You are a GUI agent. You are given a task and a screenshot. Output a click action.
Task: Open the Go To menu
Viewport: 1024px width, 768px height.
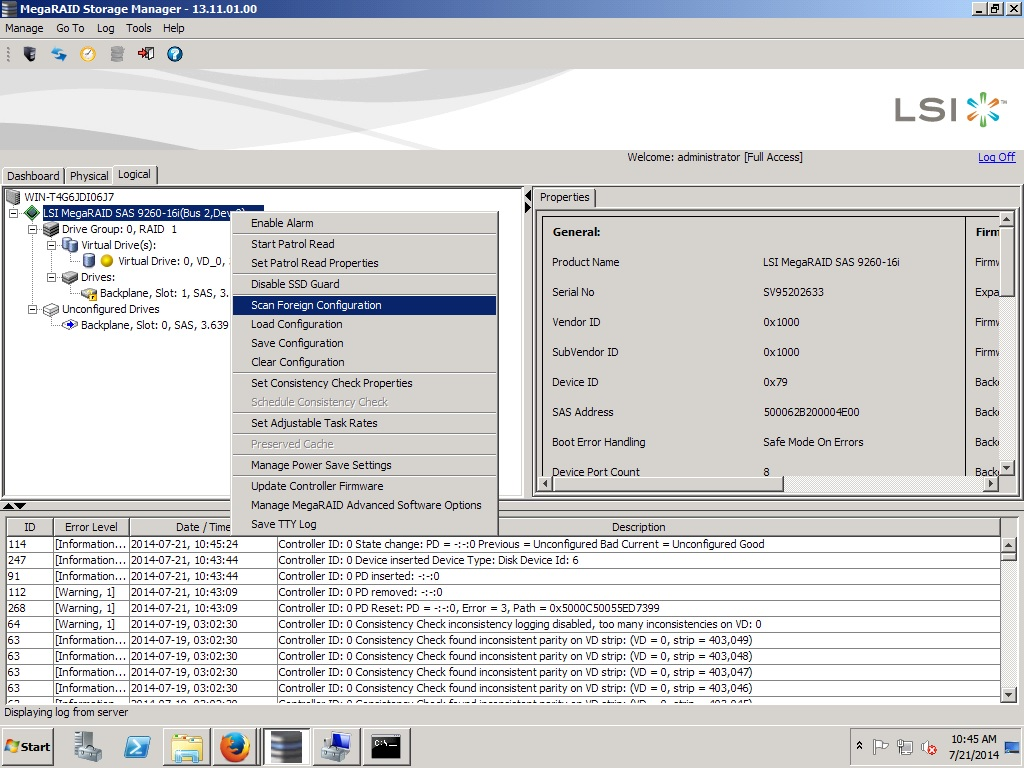pos(70,28)
